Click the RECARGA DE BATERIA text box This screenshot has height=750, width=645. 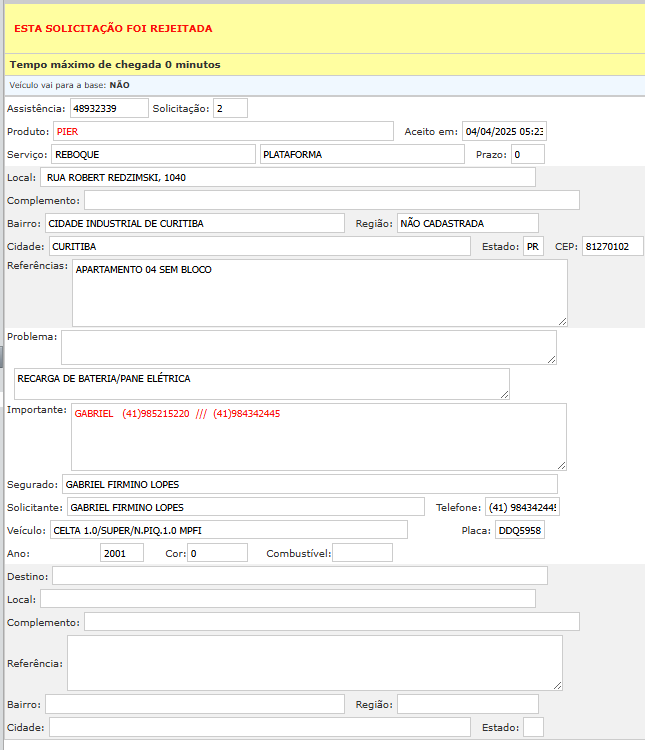(261, 383)
